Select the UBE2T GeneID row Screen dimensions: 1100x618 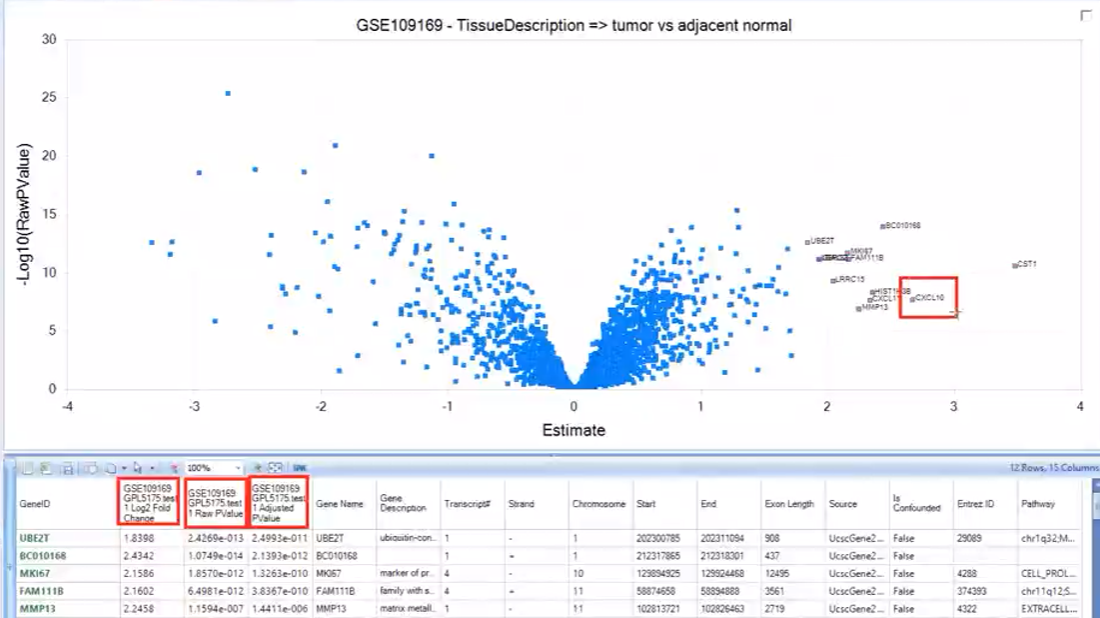(x=35, y=537)
